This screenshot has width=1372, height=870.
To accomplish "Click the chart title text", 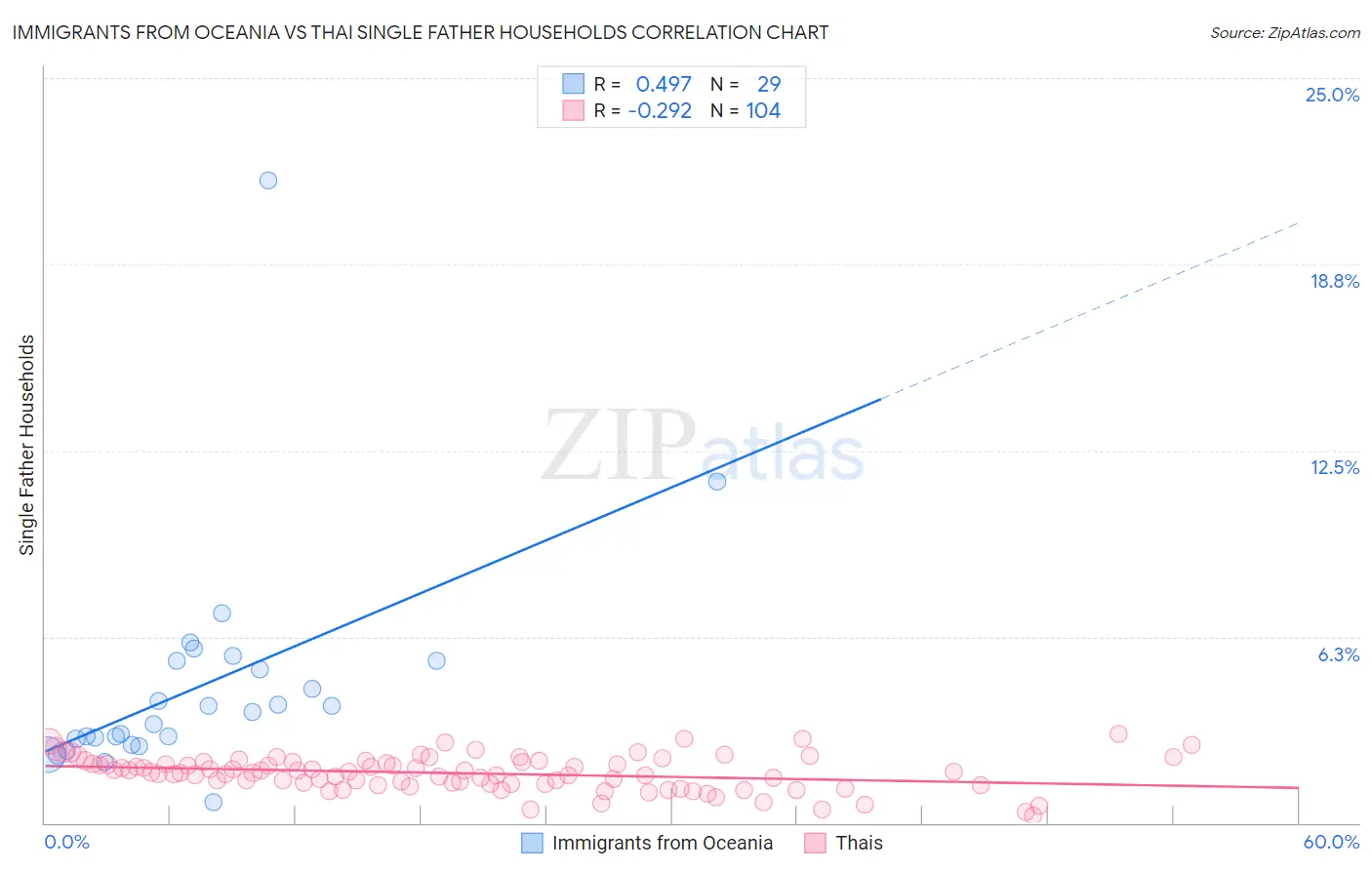I will coord(421,32).
